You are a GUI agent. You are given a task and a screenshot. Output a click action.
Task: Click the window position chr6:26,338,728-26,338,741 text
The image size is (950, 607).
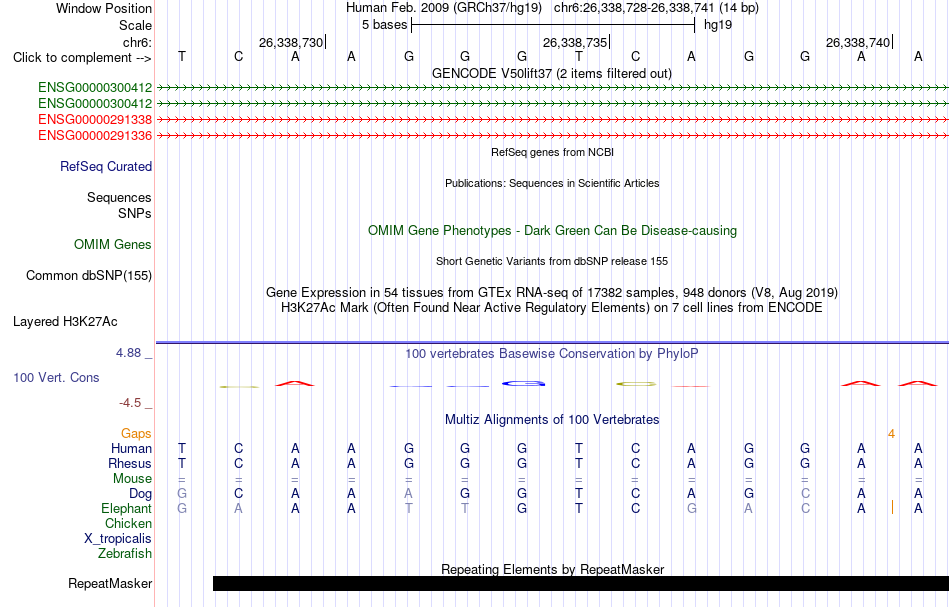click(634, 8)
